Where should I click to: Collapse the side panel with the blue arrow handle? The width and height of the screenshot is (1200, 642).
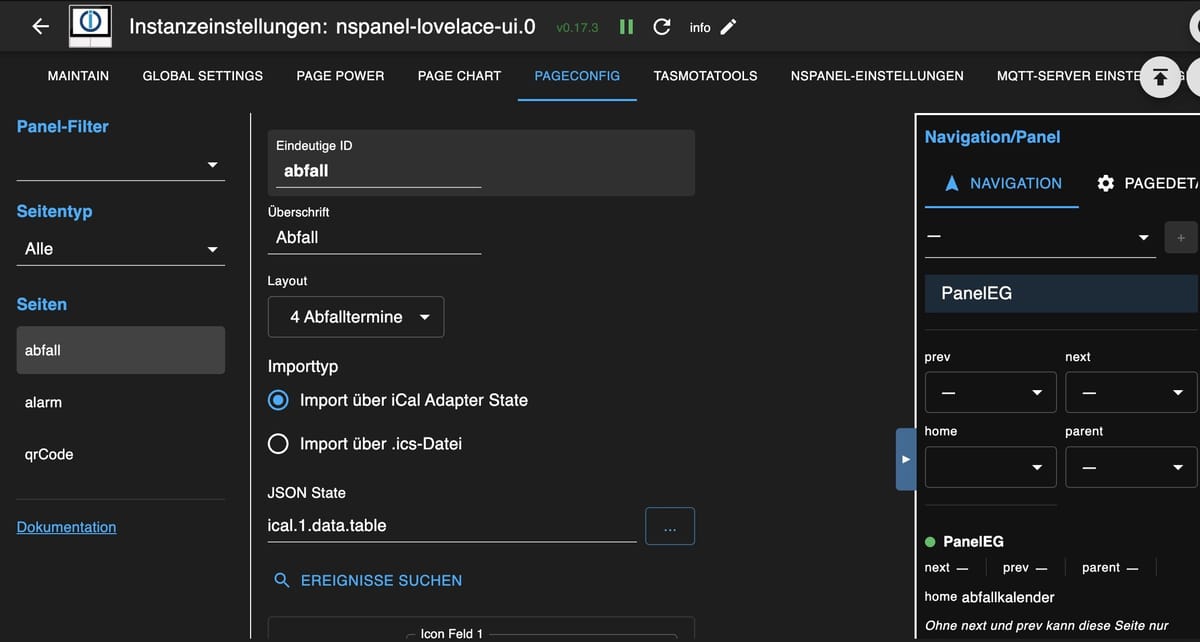905,459
